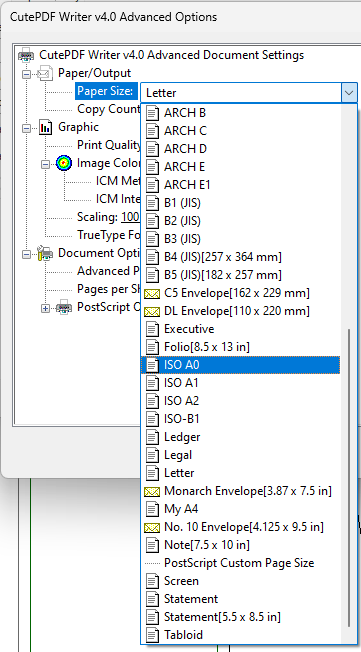The height and width of the screenshot is (652, 361).
Task: Choose My A4 paper size
Action: coord(240,509)
